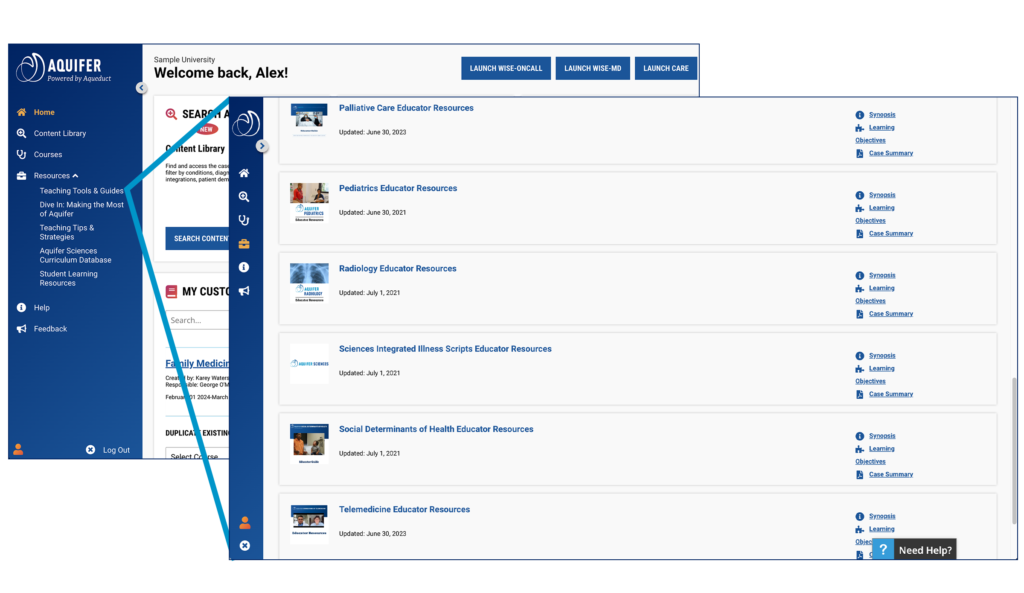Click the Social Determinants of Health thumbnail
Viewport: 1024px width, 593px height.
pyautogui.click(x=309, y=443)
